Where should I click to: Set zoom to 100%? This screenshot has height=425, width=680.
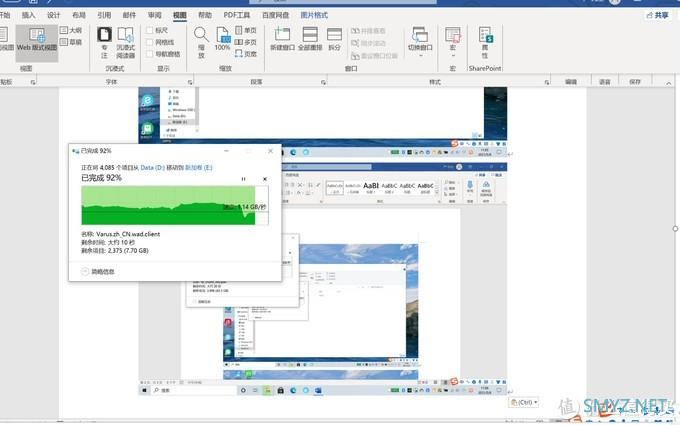pos(222,39)
